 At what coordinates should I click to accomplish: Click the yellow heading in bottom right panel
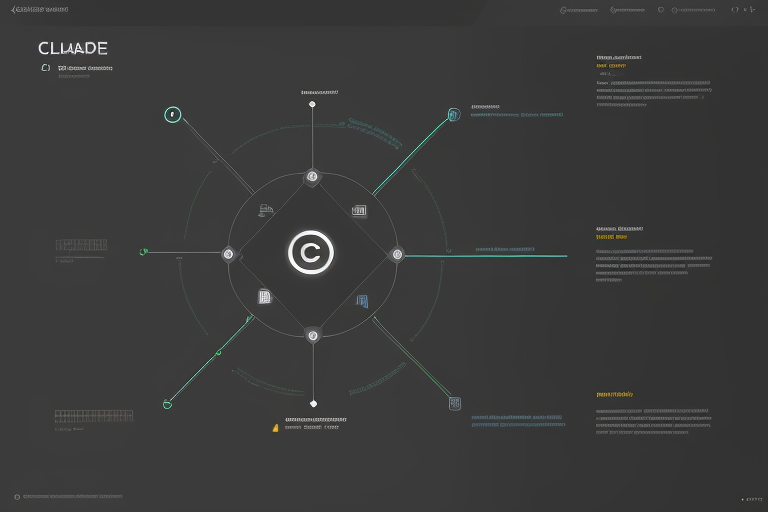[x=614, y=395]
